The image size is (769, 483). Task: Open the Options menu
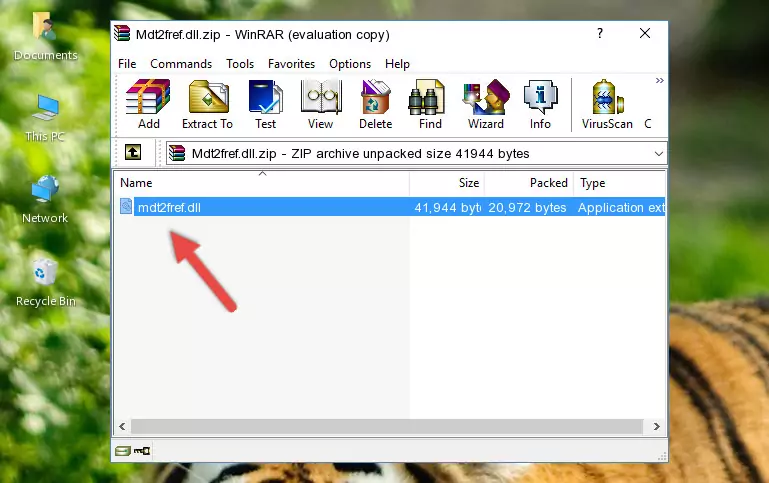tap(350, 64)
